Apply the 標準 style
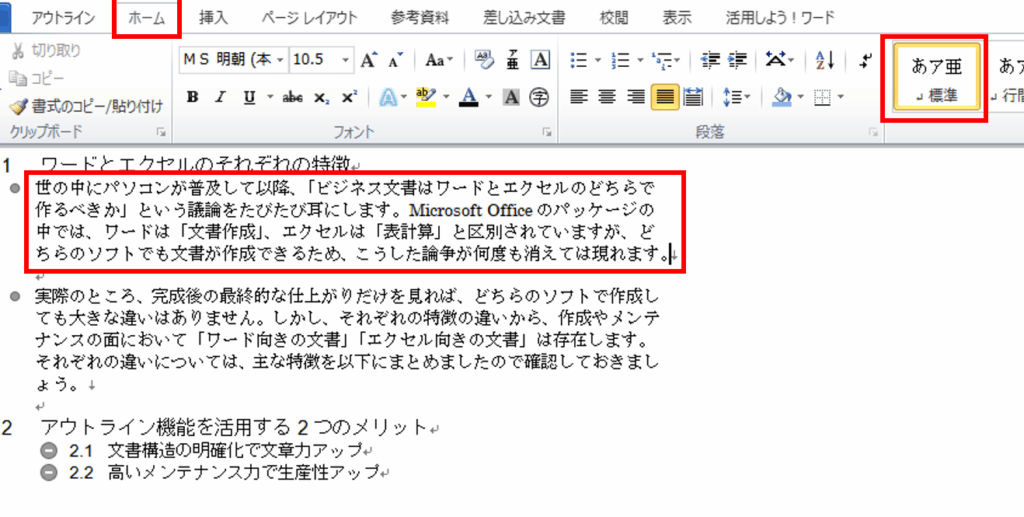The width and height of the screenshot is (1024, 517). point(936,78)
